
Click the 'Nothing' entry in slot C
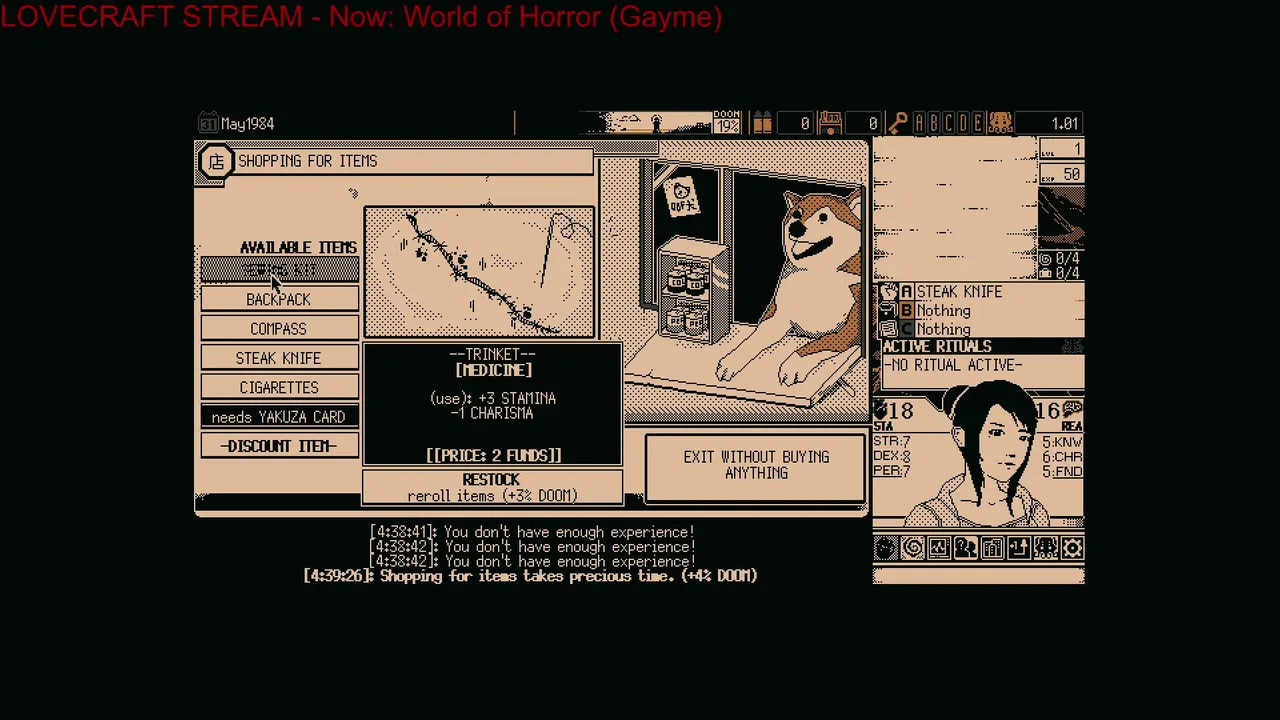pos(943,329)
